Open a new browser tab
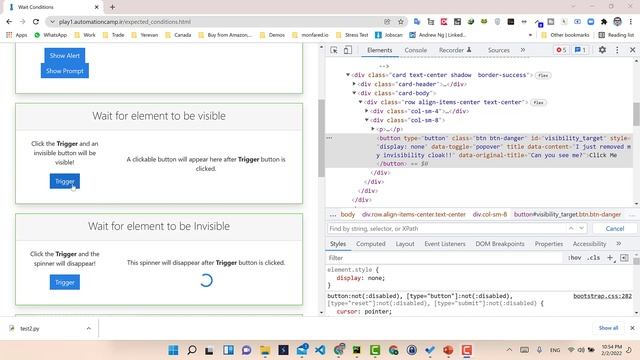 (112, 7)
